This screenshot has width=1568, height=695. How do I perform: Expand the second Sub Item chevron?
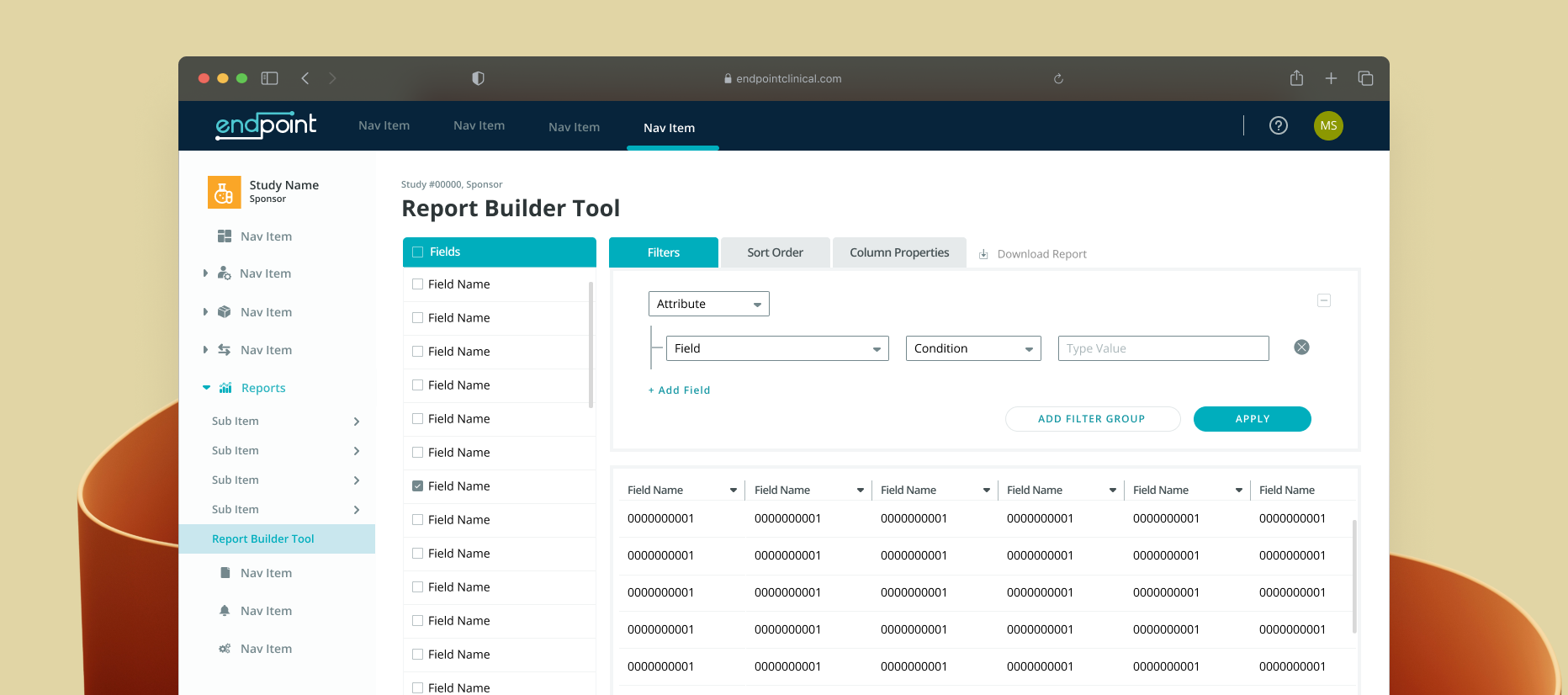click(357, 451)
